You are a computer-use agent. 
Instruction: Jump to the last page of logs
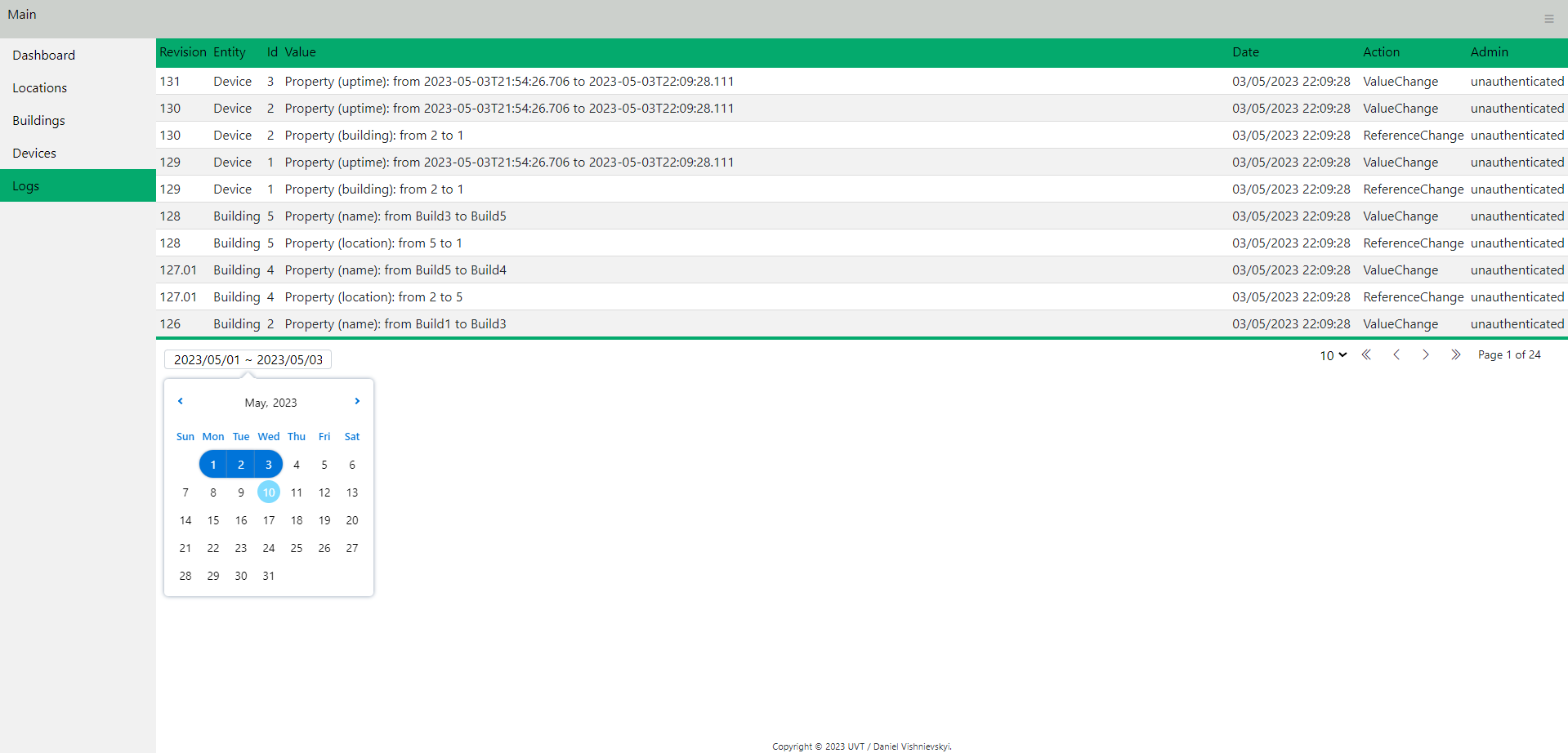(1455, 354)
